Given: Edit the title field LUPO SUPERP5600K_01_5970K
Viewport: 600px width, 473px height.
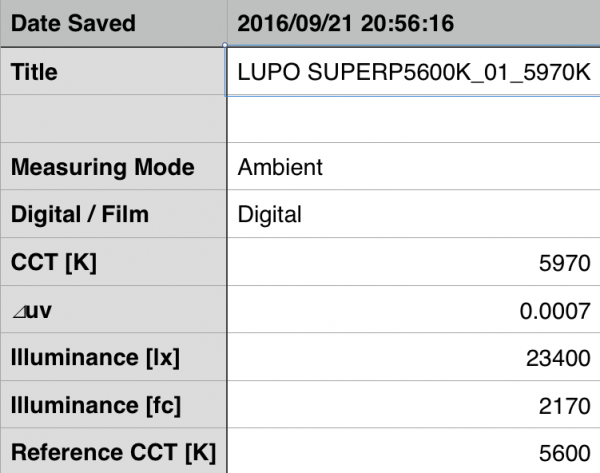Looking at the screenshot, I should [410, 72].
